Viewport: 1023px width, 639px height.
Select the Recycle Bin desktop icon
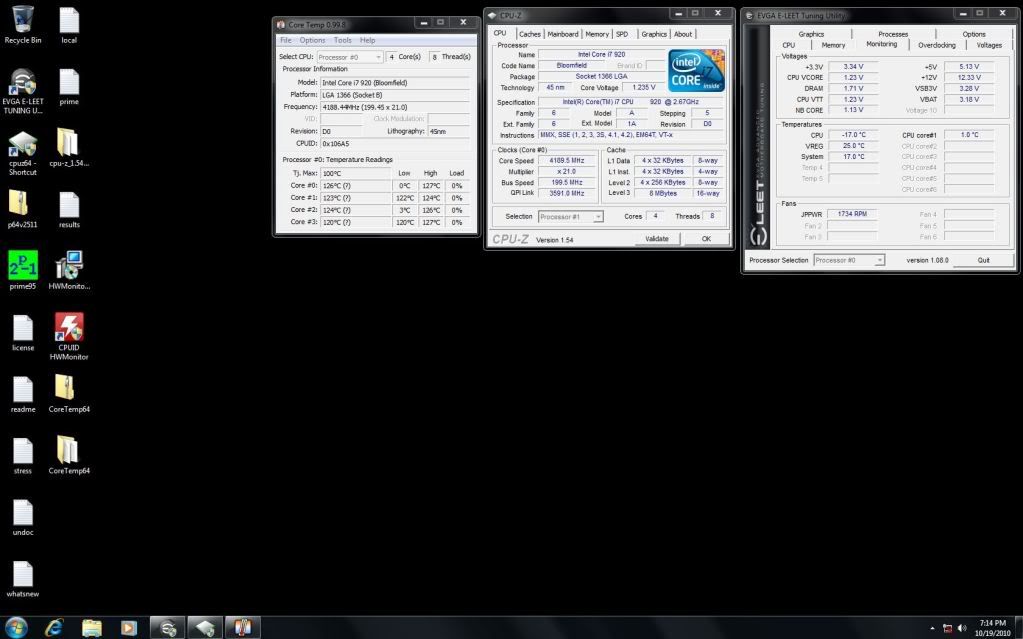[23, 25]
